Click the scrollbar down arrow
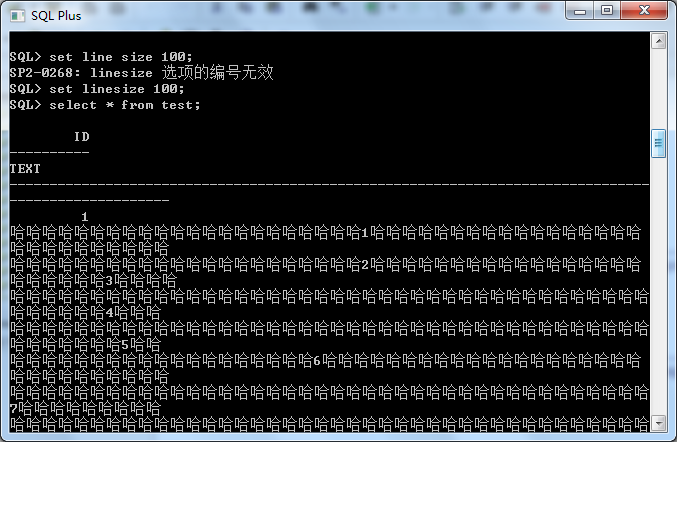Image resolution: width=677 pixels, height=519 pixels. coord(658,423)
